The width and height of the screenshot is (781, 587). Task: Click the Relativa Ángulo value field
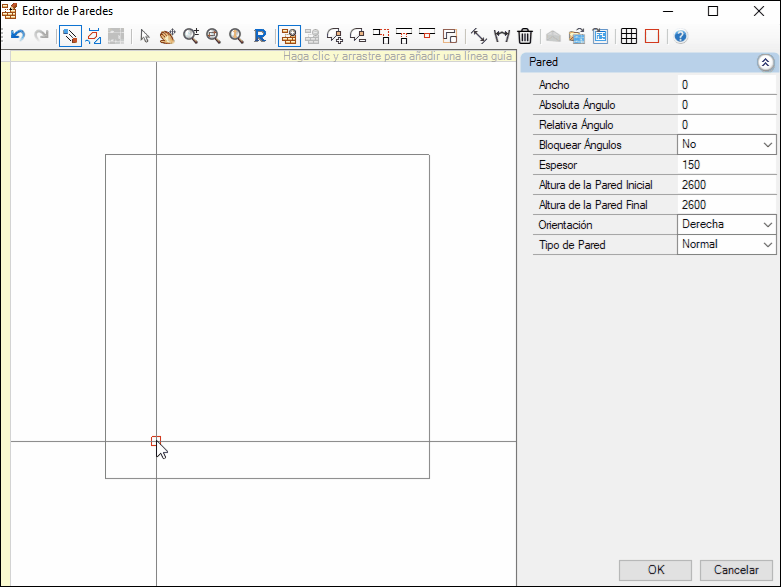pos(727,124)
